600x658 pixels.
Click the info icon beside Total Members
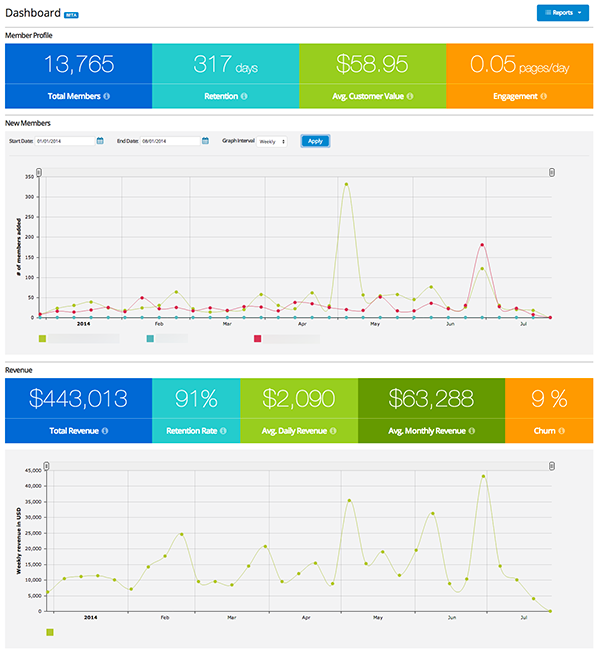click(107, 96)
